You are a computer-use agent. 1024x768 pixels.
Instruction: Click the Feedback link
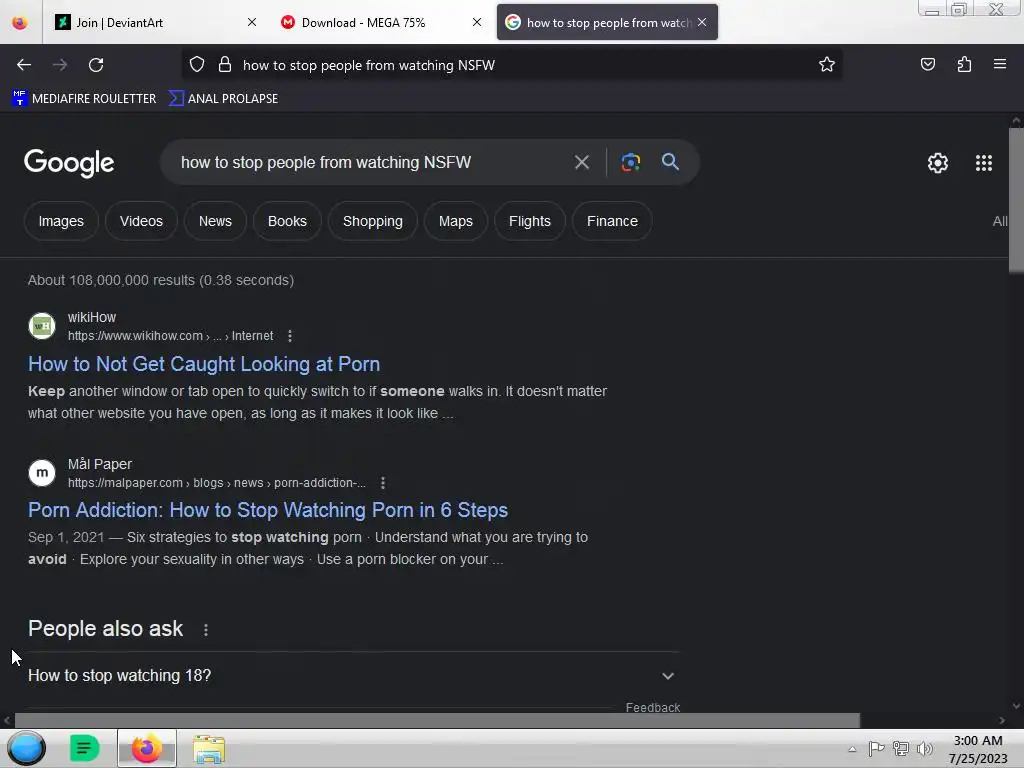[652, 707]
